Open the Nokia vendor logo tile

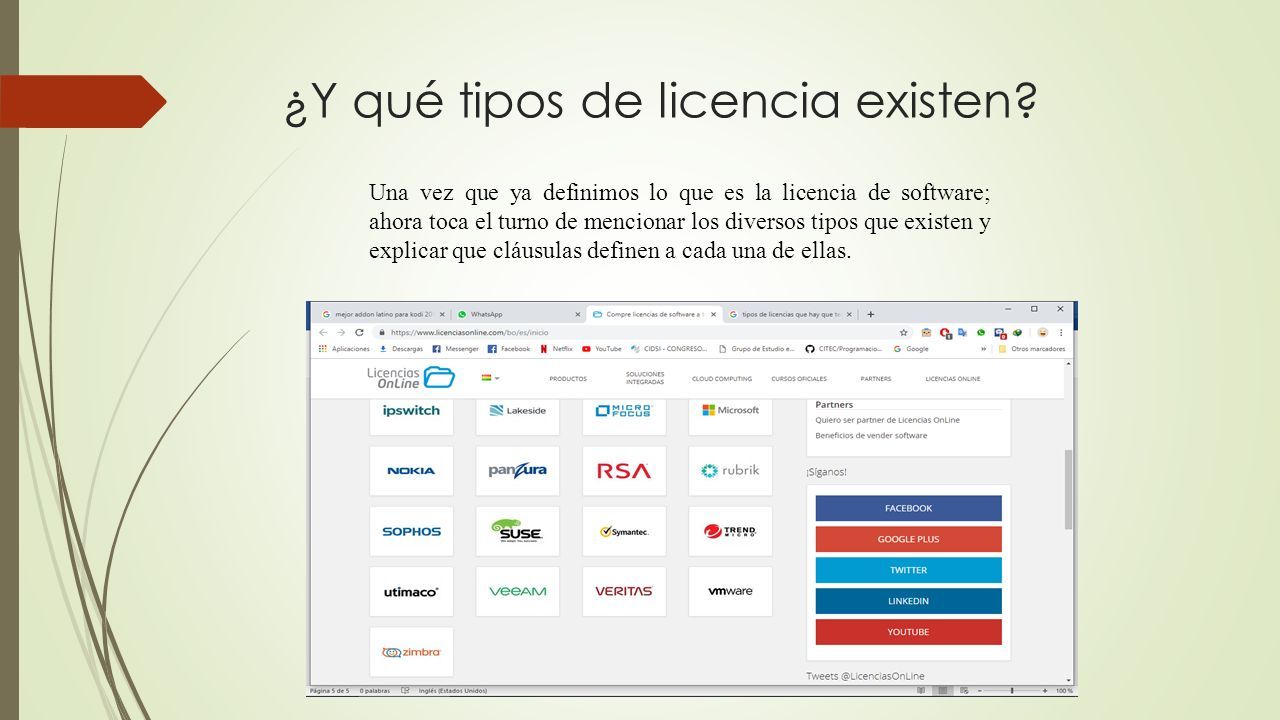pos(411,470)
